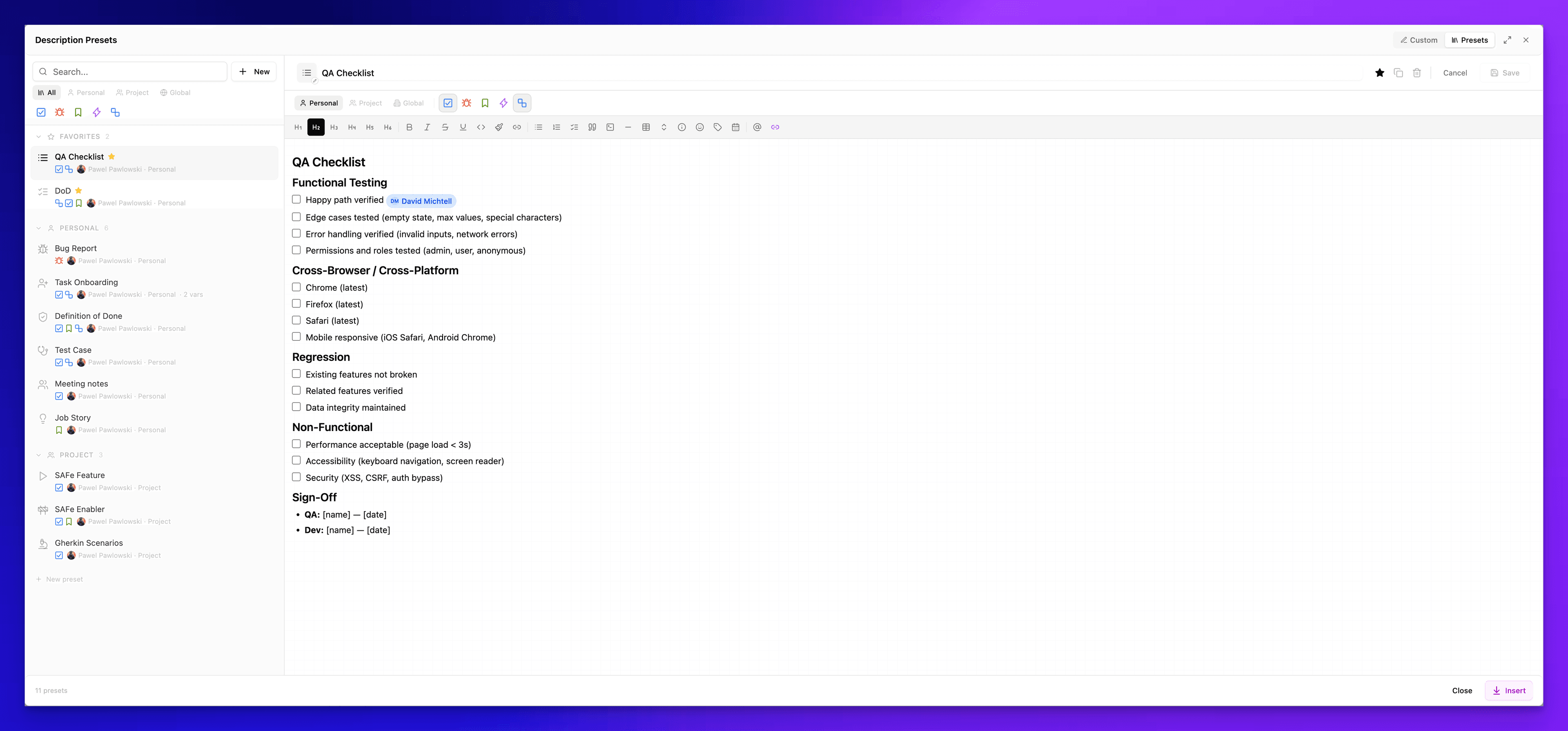Check the Chrome (latest) checkbox
This screenshot has width=1568, height=731.
pos(296,286)
